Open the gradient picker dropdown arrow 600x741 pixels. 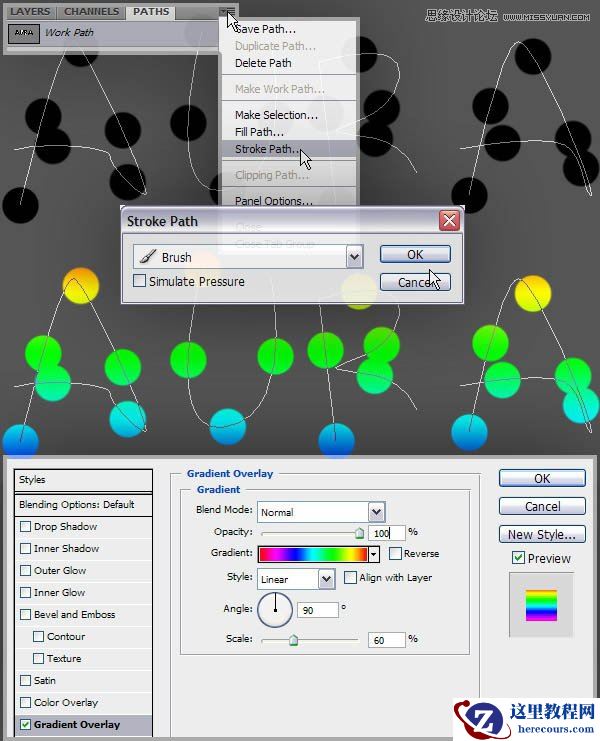[x=374, y=554]
